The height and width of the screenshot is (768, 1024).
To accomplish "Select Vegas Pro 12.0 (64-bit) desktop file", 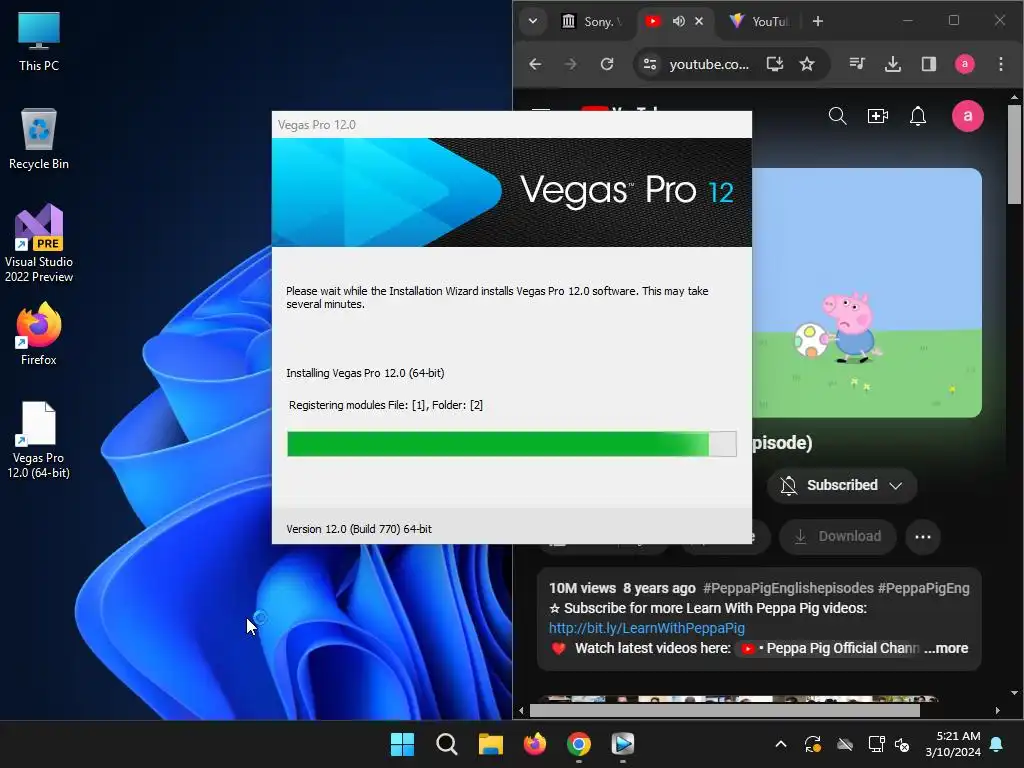I will pos(39,440).
